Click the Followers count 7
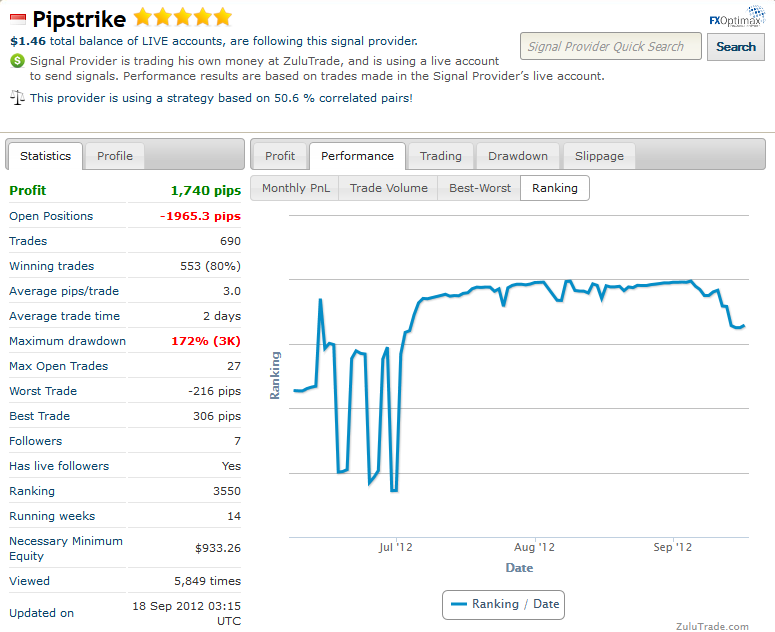 pyautogui.click(x=237, y=441)
